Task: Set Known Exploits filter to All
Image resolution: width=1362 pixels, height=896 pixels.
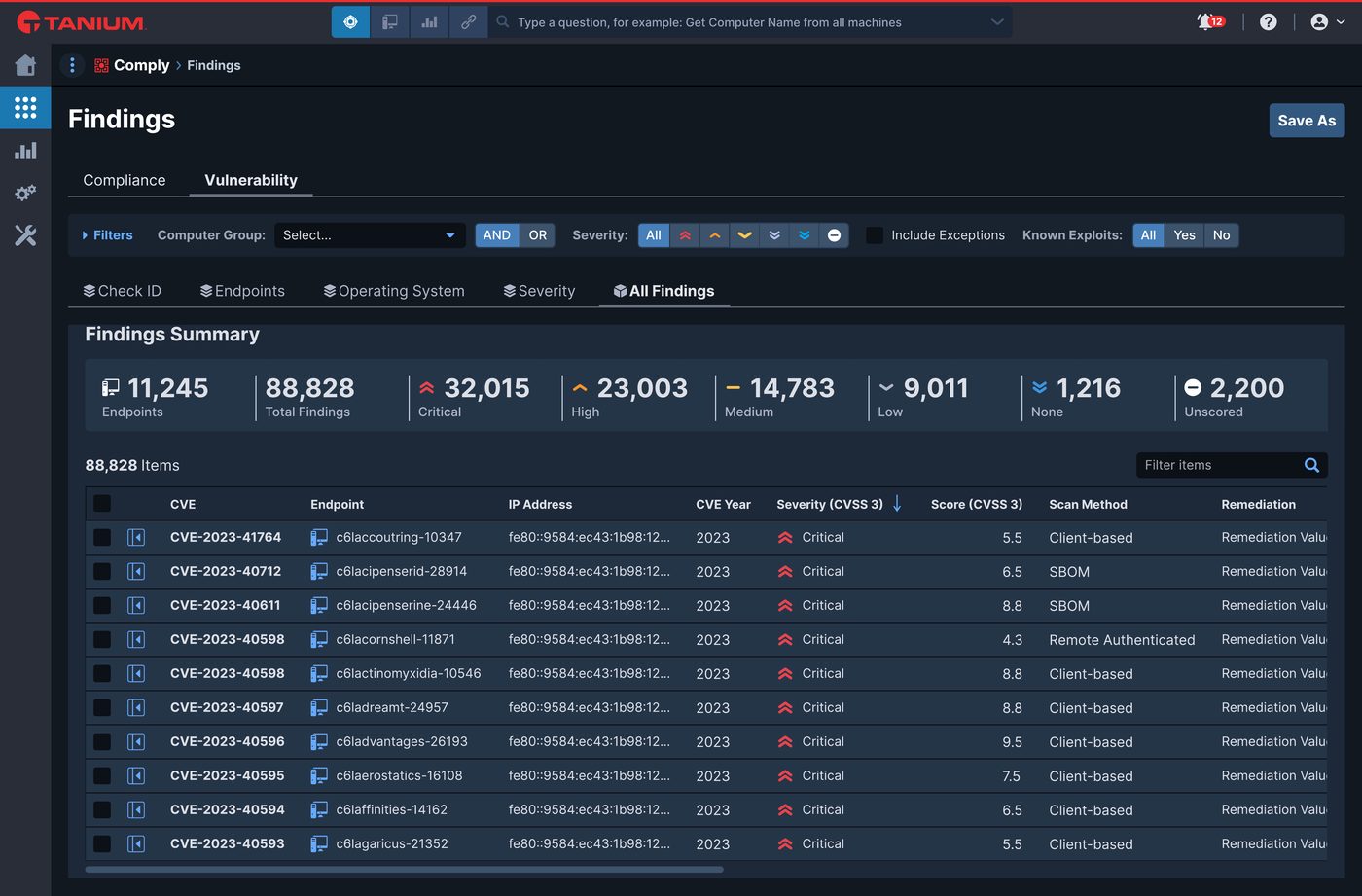Action: coord(1148,235)
